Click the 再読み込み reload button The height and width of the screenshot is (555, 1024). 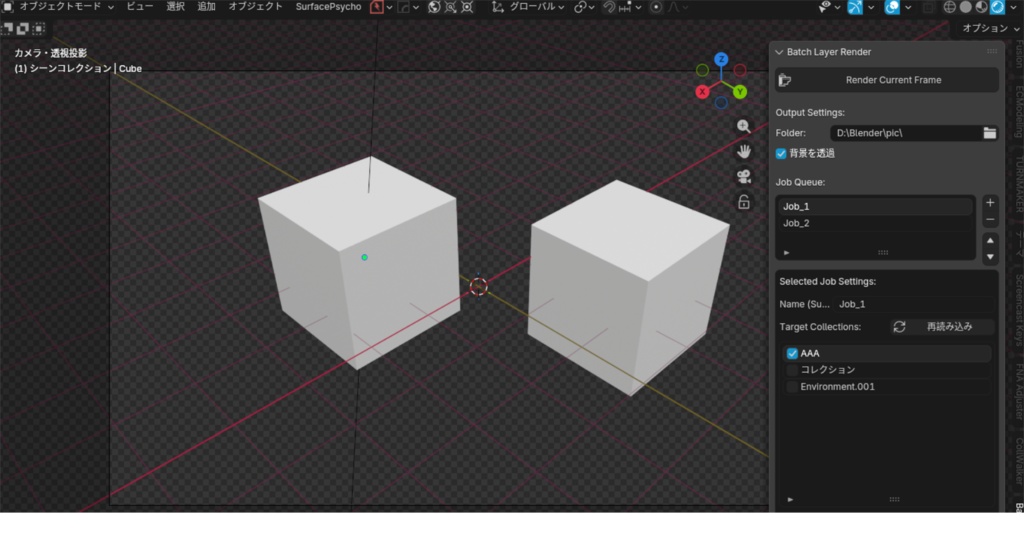coord(941,326)
